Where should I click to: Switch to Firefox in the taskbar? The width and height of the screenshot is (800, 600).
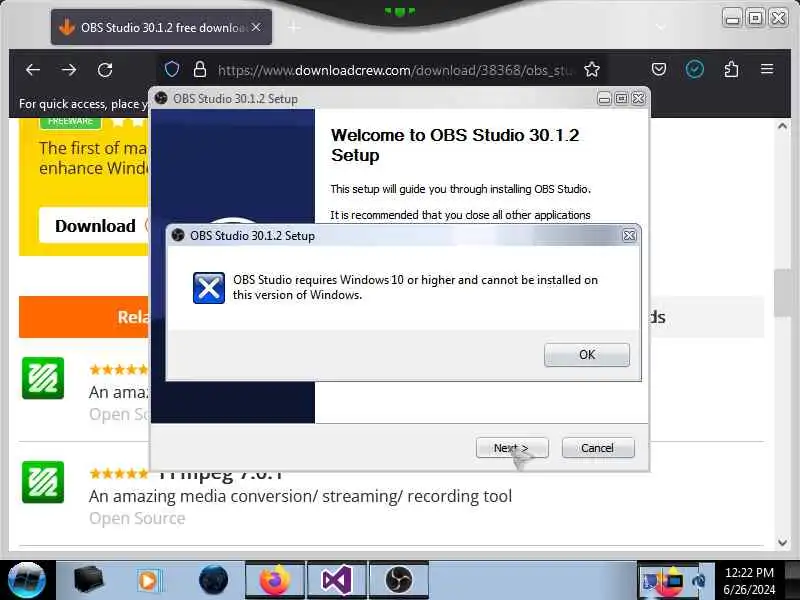(x=275, y=580)
